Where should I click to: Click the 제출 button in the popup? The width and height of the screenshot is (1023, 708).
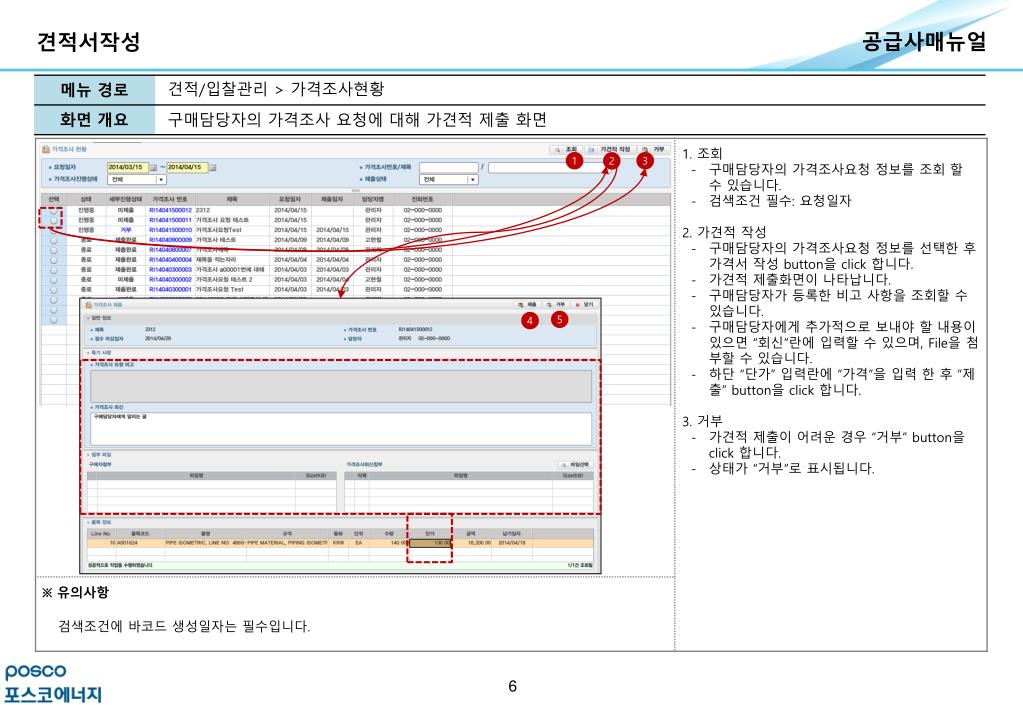pyautogui.click(x=527, y=305)
